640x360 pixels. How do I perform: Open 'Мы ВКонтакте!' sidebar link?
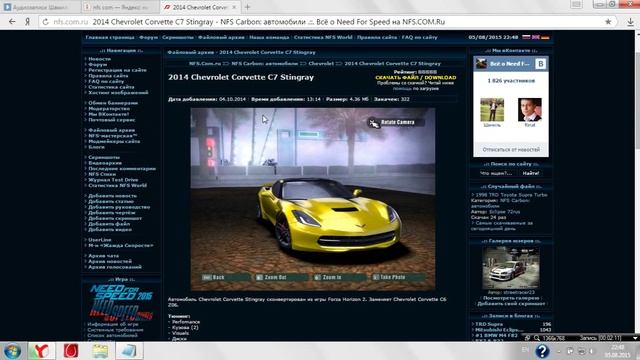point(109,114)
